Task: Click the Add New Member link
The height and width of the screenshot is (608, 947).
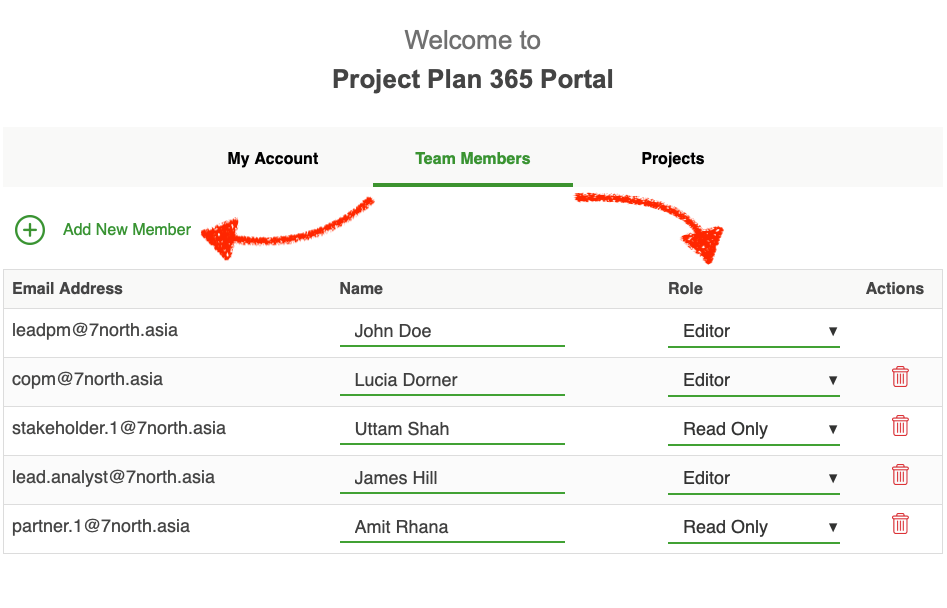Action: pos(127,229)
